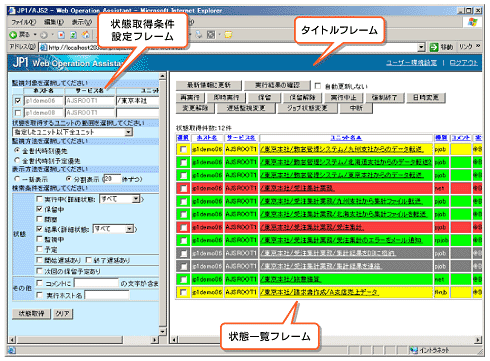Click the 実行結果の確認 button
The width and height of the screenshot is (490, 361).
coord(277,85)
